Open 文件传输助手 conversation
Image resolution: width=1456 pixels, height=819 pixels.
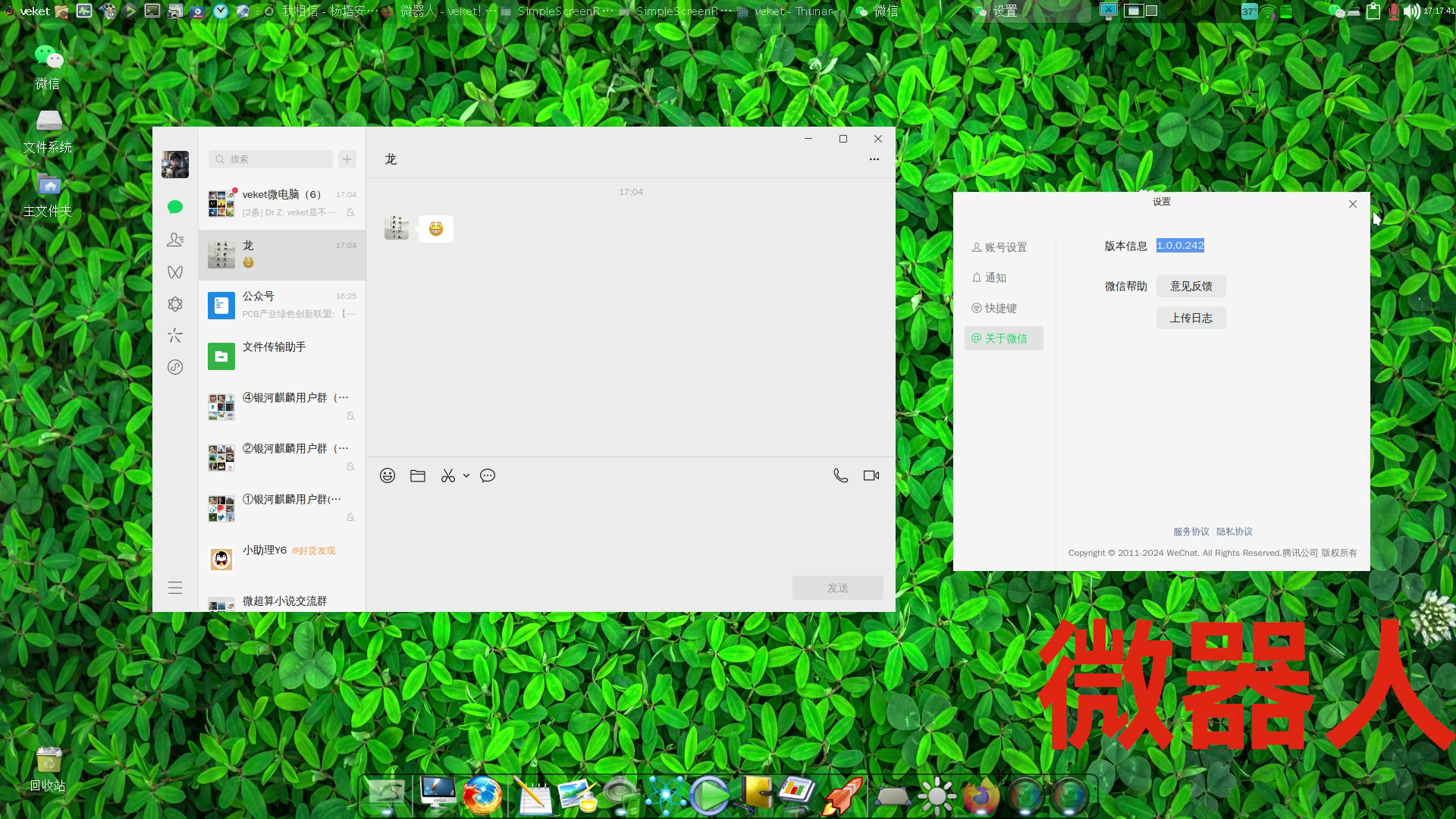(282, 356)
